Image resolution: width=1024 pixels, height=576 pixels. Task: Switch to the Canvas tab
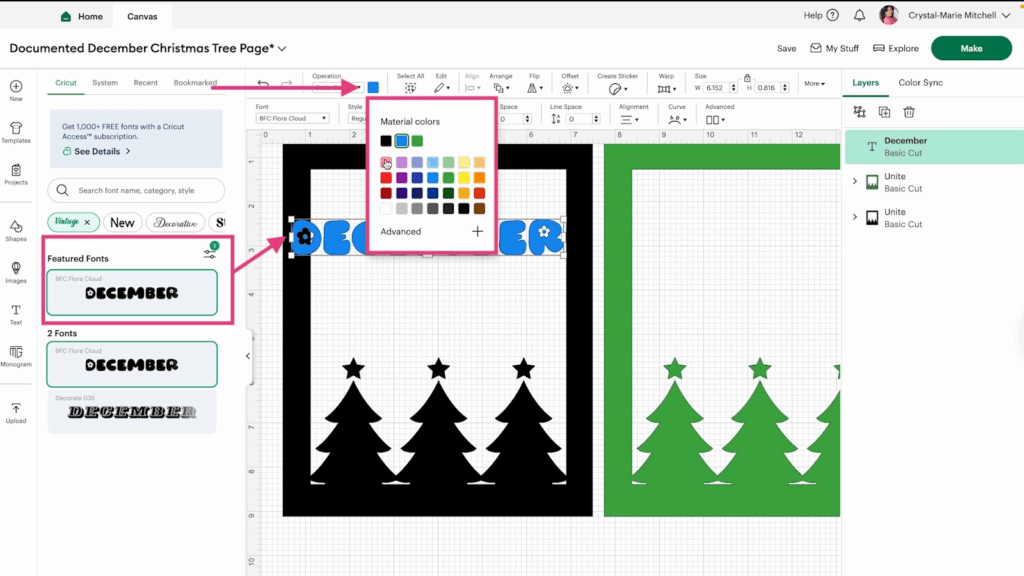tap(142, 16)
